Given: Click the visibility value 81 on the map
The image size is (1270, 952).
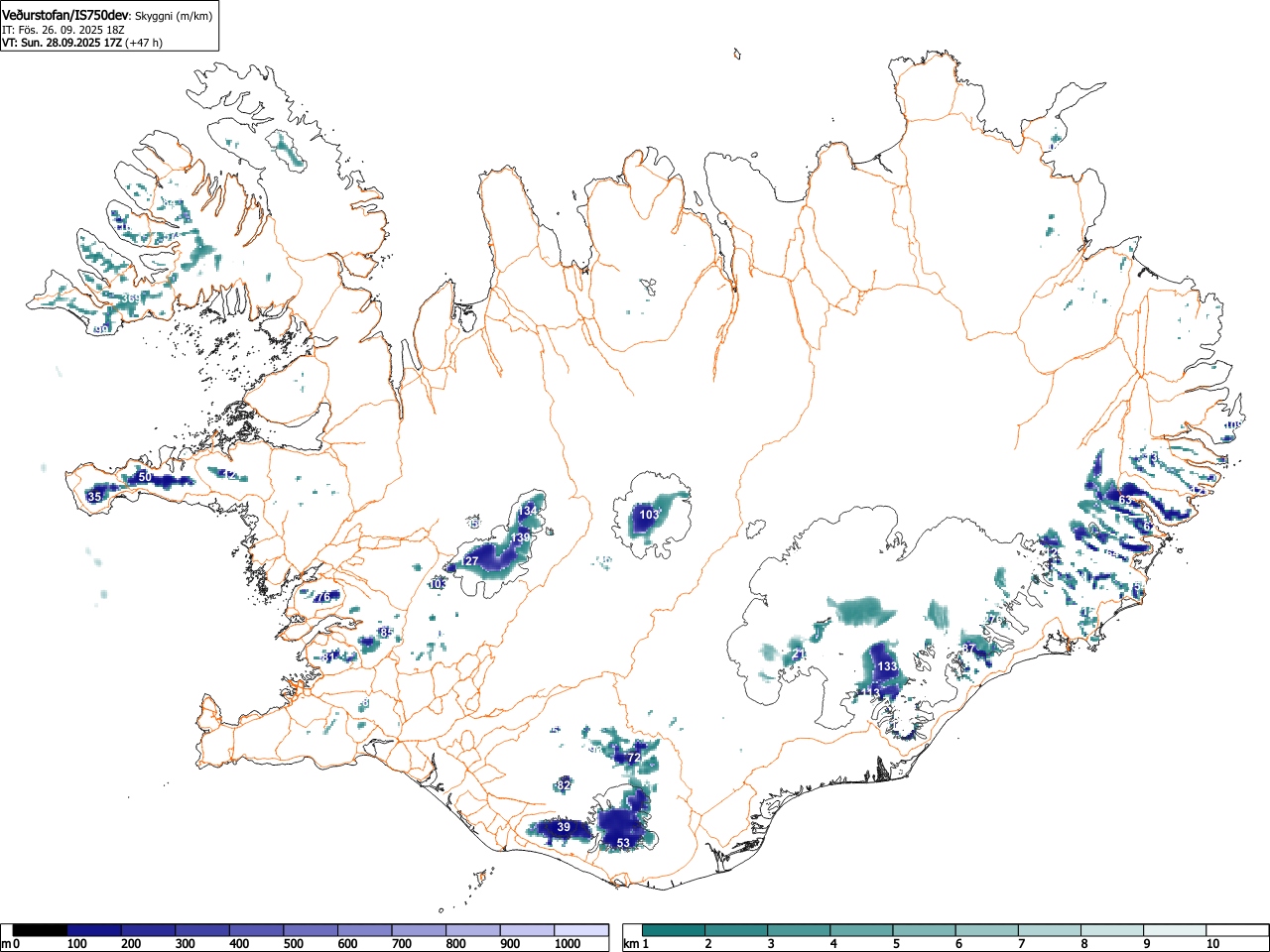Looking at the screenshot, I should (330, 656).
